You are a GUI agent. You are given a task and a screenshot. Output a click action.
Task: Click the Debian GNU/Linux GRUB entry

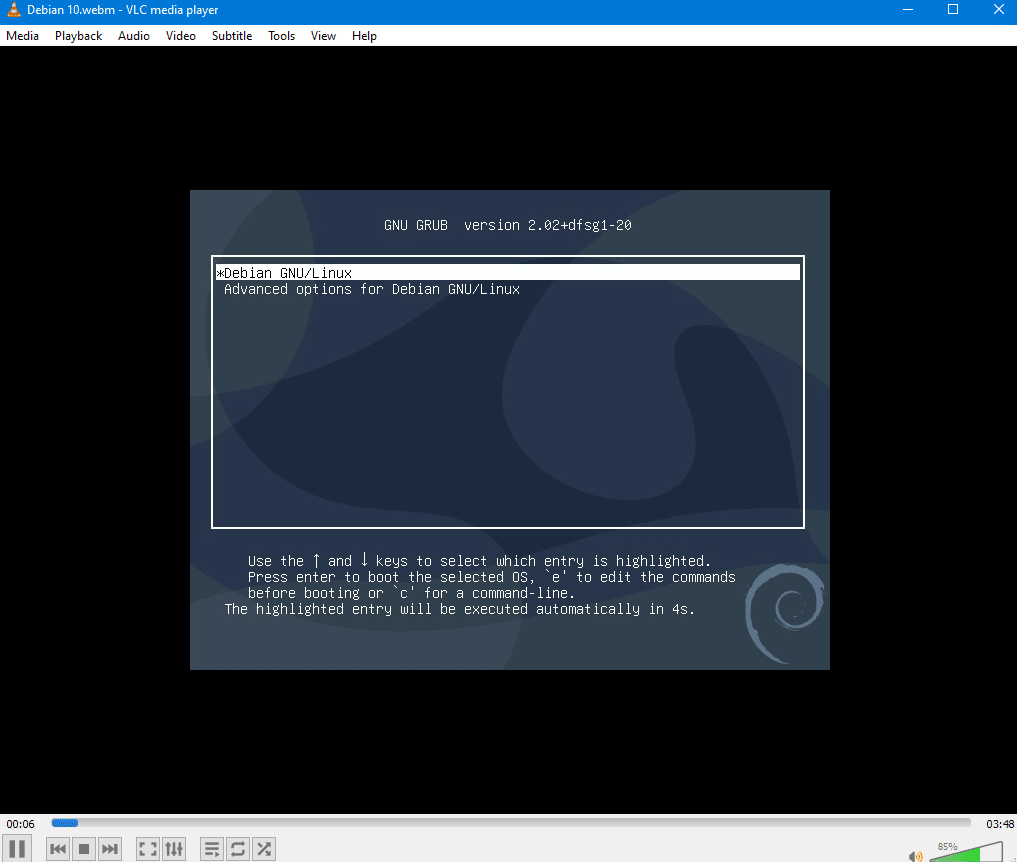coord(508,272)
